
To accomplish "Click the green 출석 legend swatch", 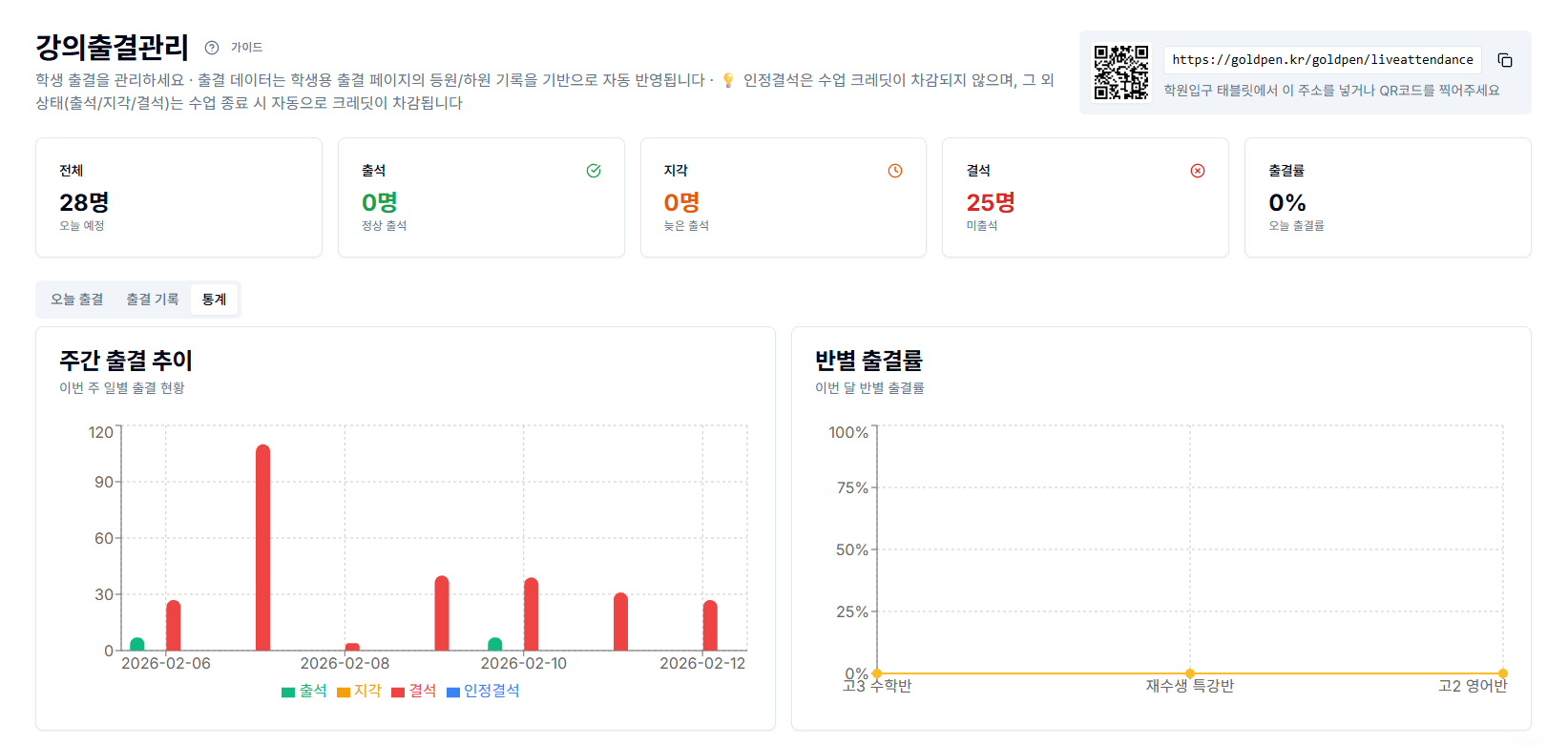I will 288,693.
